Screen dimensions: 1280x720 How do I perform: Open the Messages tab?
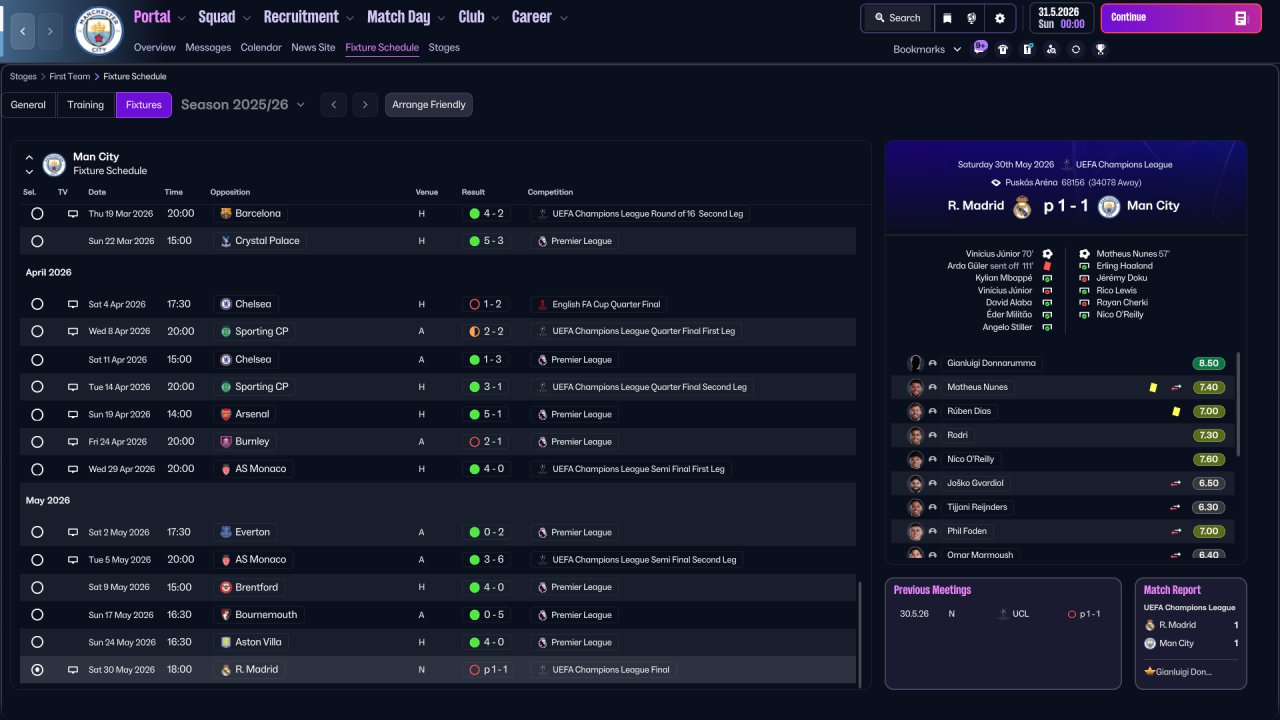point(208,47)
